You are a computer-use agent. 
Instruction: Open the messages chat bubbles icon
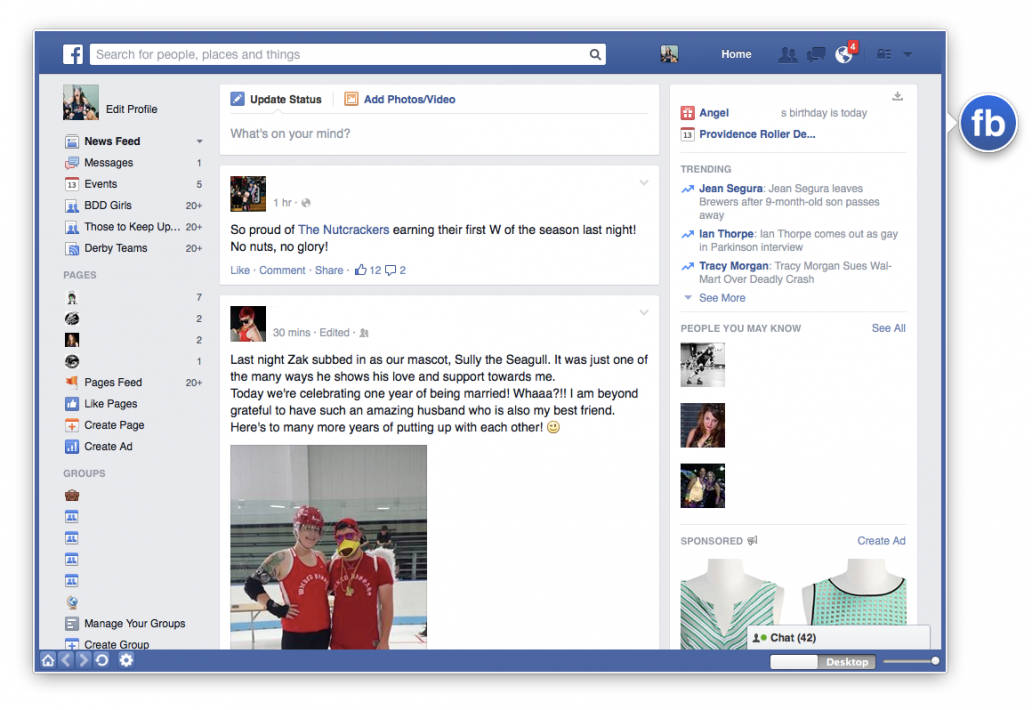pos(816,55)
